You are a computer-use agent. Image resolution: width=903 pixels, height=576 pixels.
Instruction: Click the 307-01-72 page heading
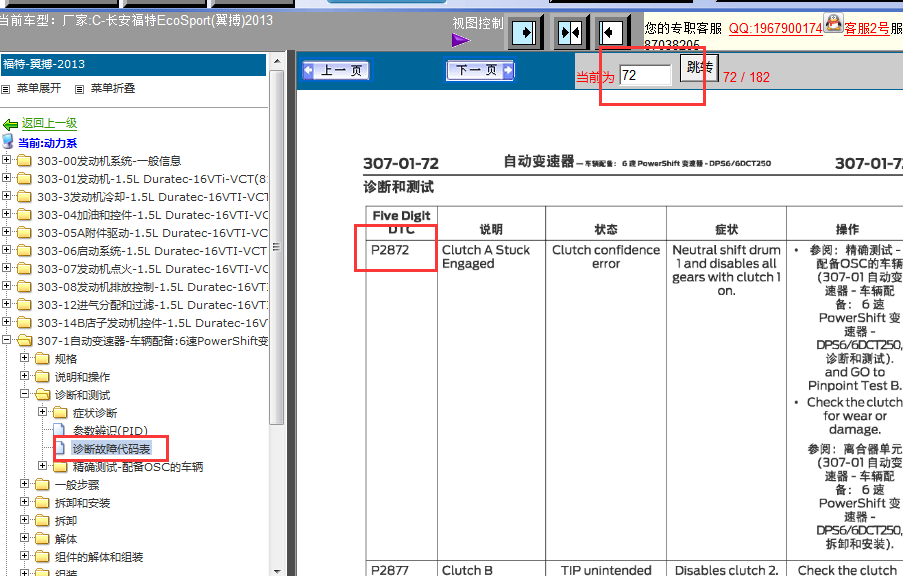pos(401,164)
